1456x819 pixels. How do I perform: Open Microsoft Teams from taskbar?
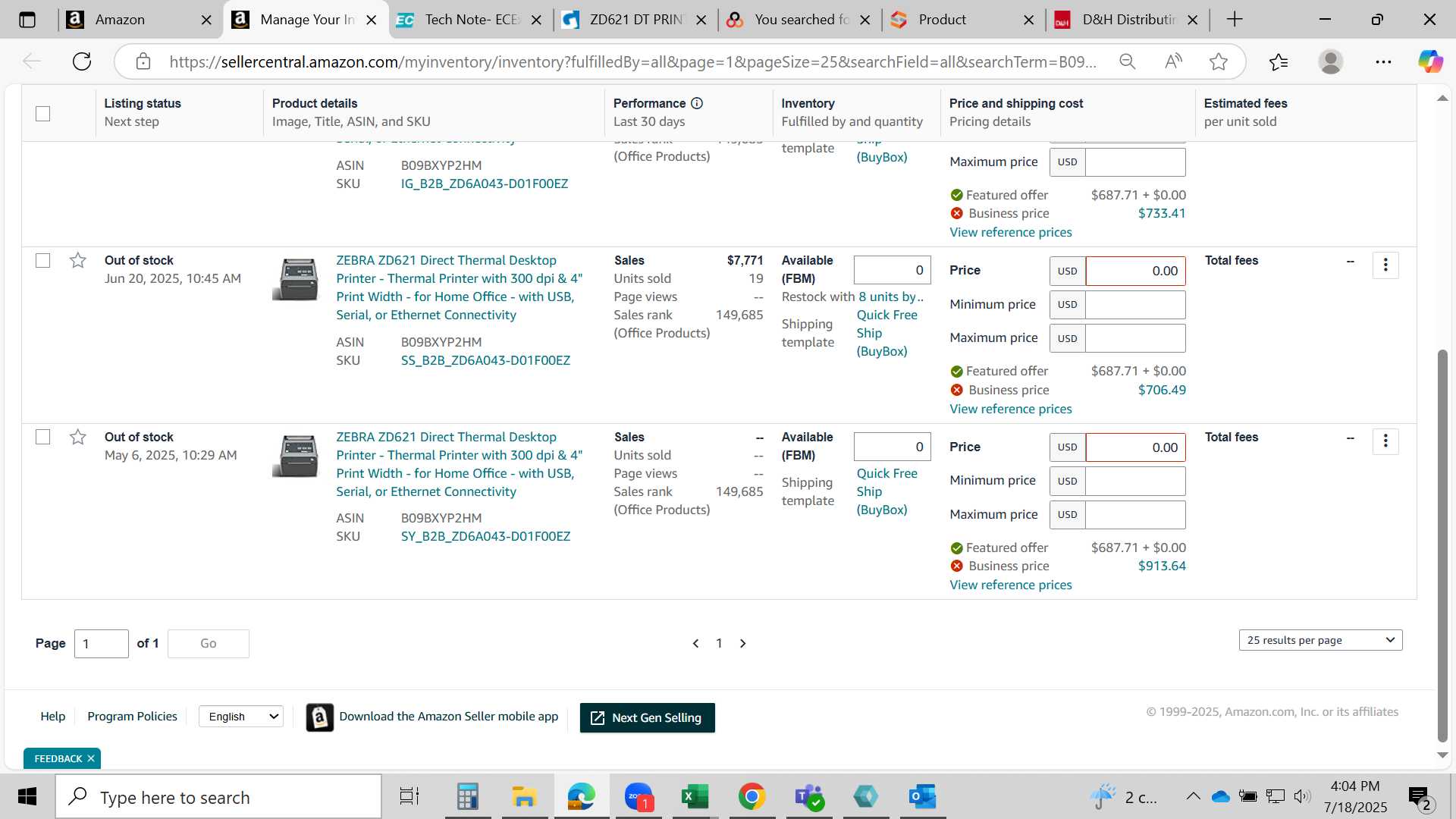click(x=808, y=796)
